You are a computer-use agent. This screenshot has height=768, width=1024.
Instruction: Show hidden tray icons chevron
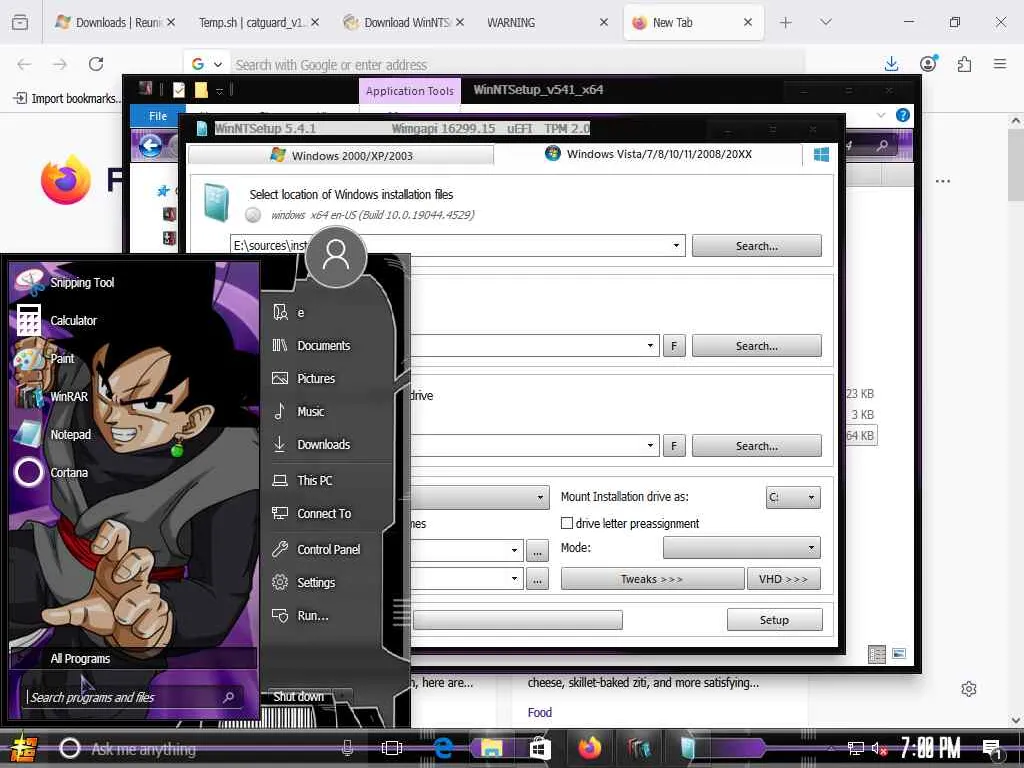coord(831,748)
